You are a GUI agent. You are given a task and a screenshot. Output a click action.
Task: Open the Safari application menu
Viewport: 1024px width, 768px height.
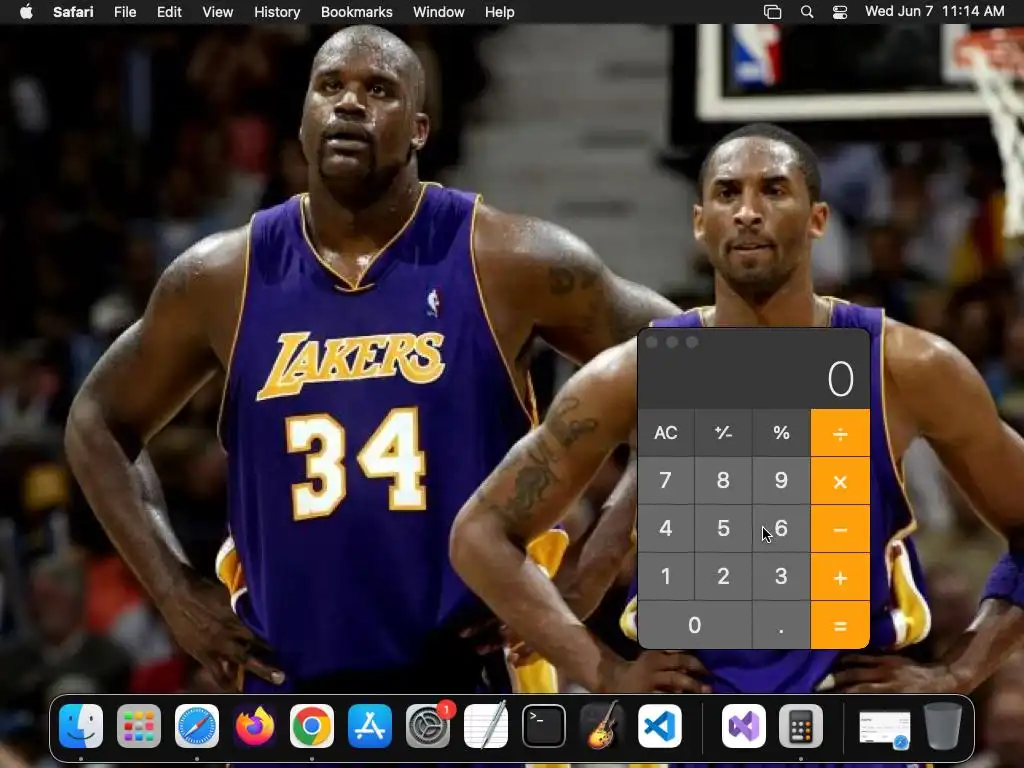(x=73, y=12)
